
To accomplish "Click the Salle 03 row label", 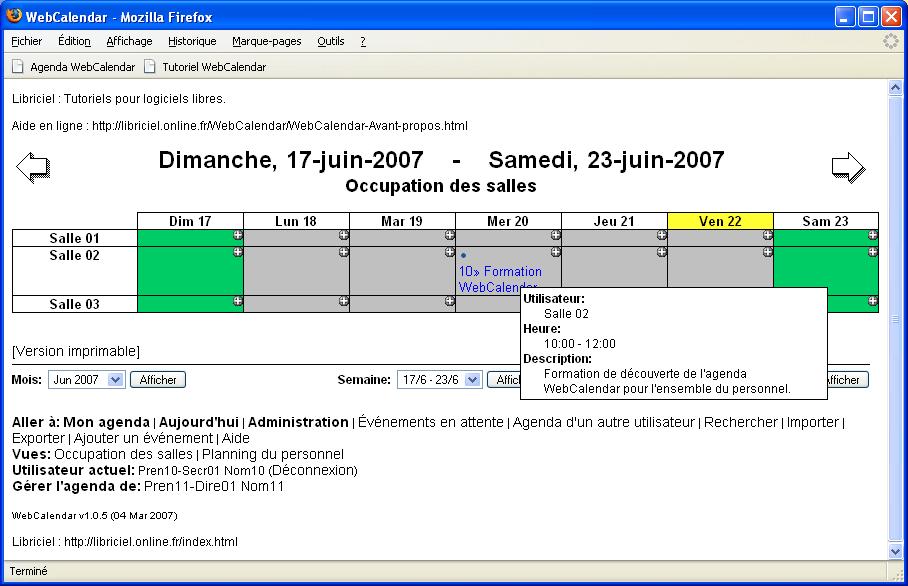I will click(74, 304).
